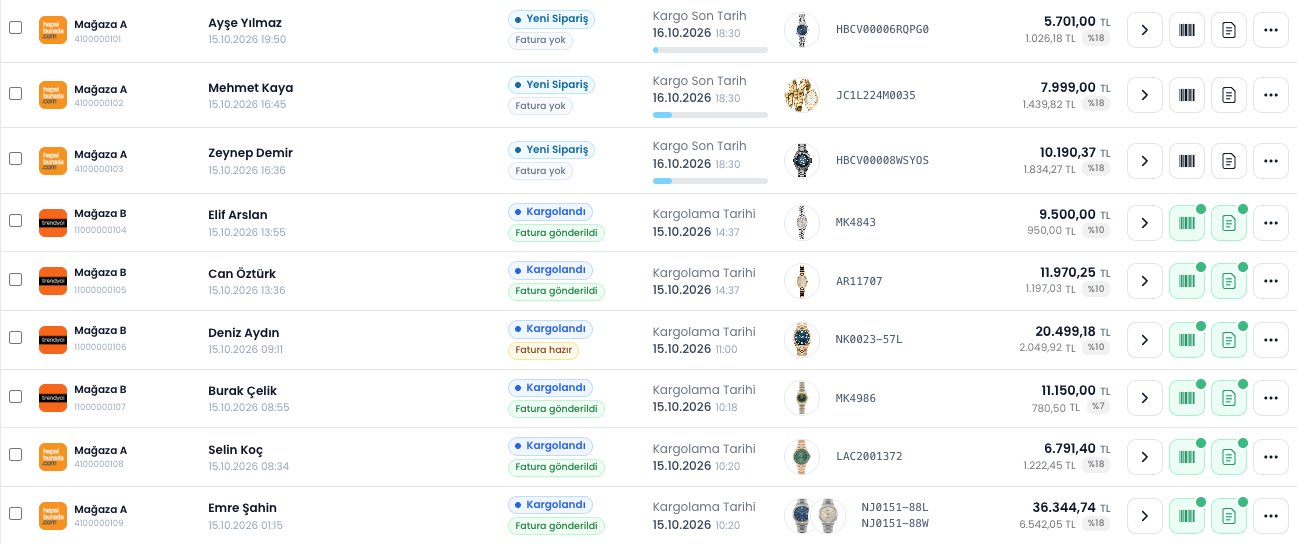
Task: Select checkbox for Ayşe Yılmaz order
Action: click(15, 28)
